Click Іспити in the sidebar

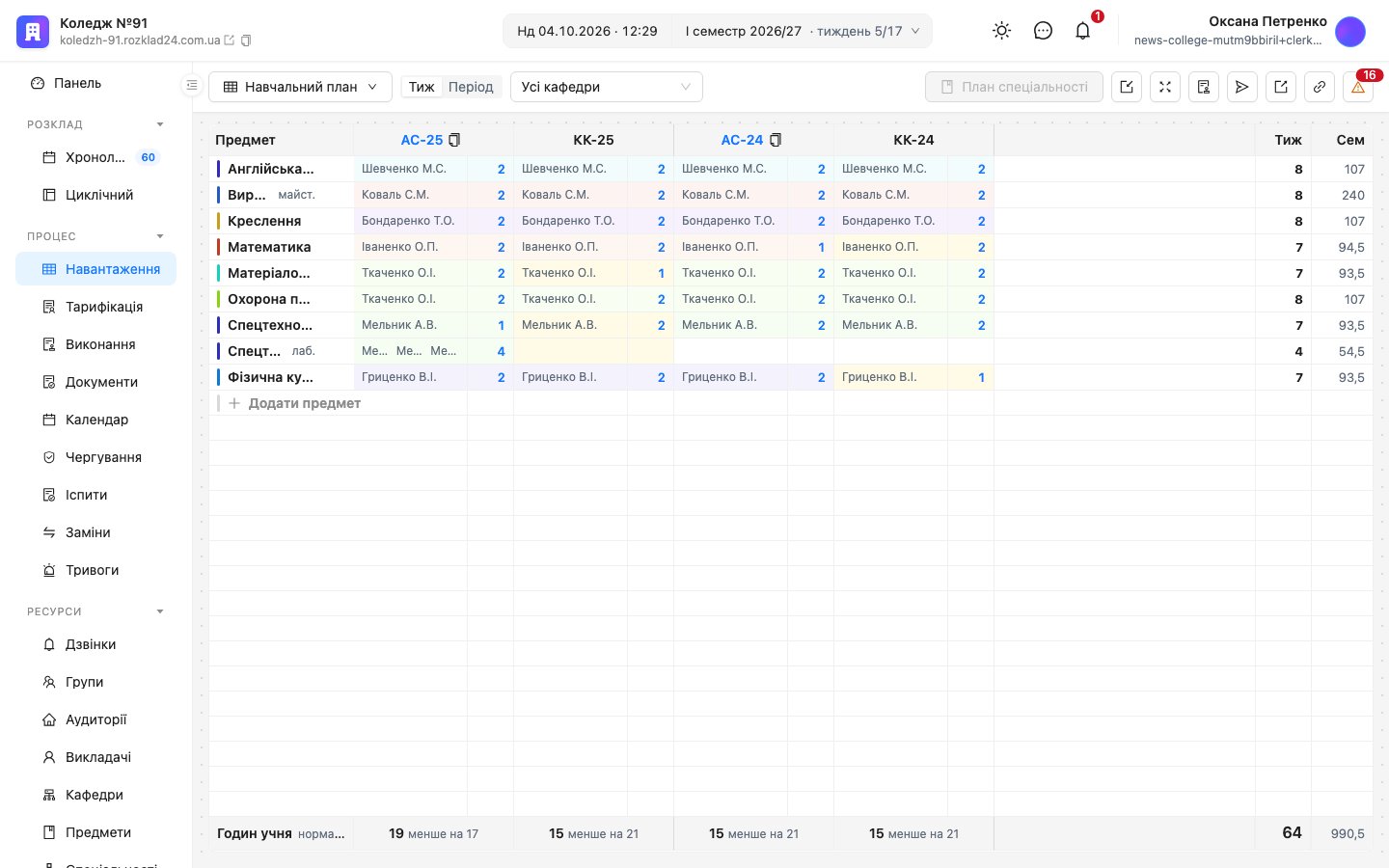pyautogui.click(x=95, y=495)
